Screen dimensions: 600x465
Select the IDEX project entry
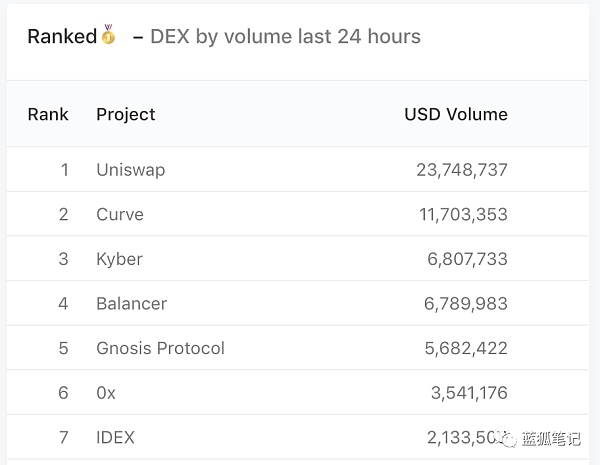116,437
